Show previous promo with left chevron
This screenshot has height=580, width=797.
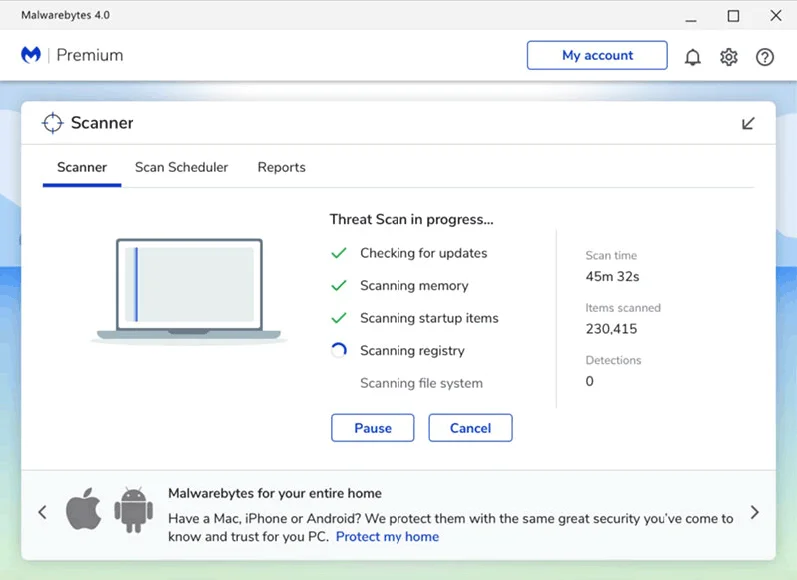pyautogui.click(x=42, y=512)
